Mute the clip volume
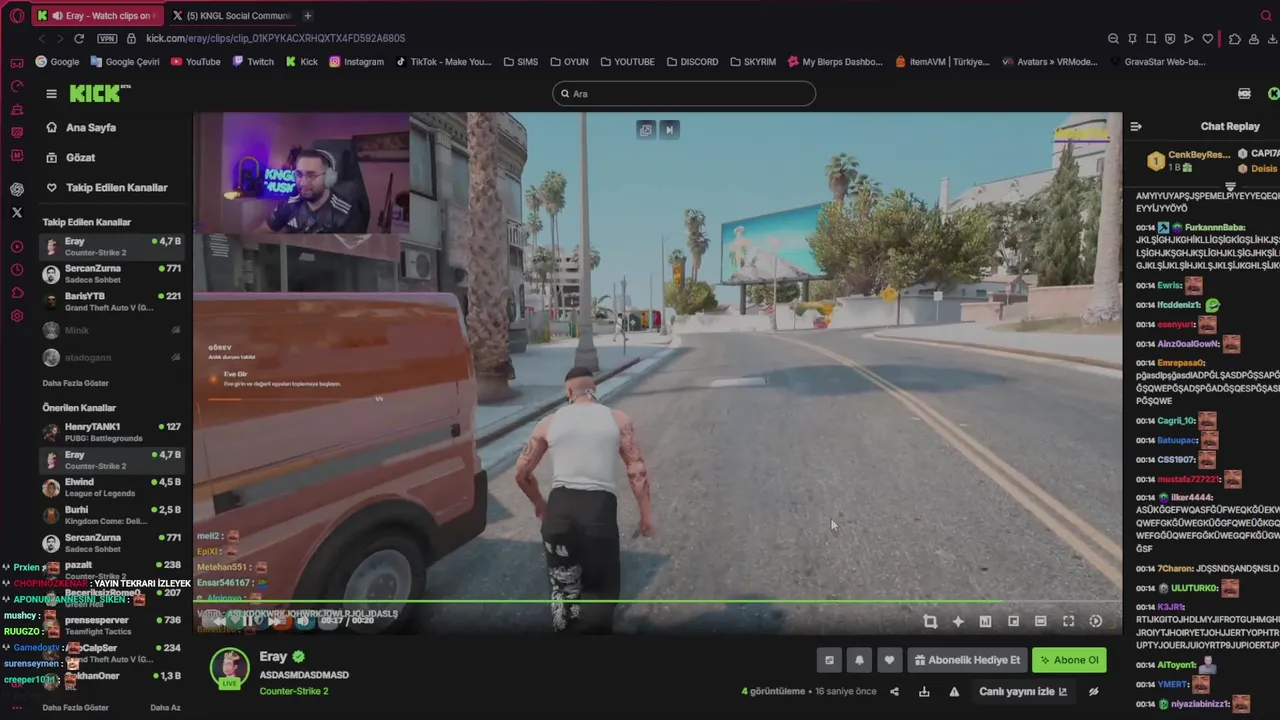 point(303,621)
